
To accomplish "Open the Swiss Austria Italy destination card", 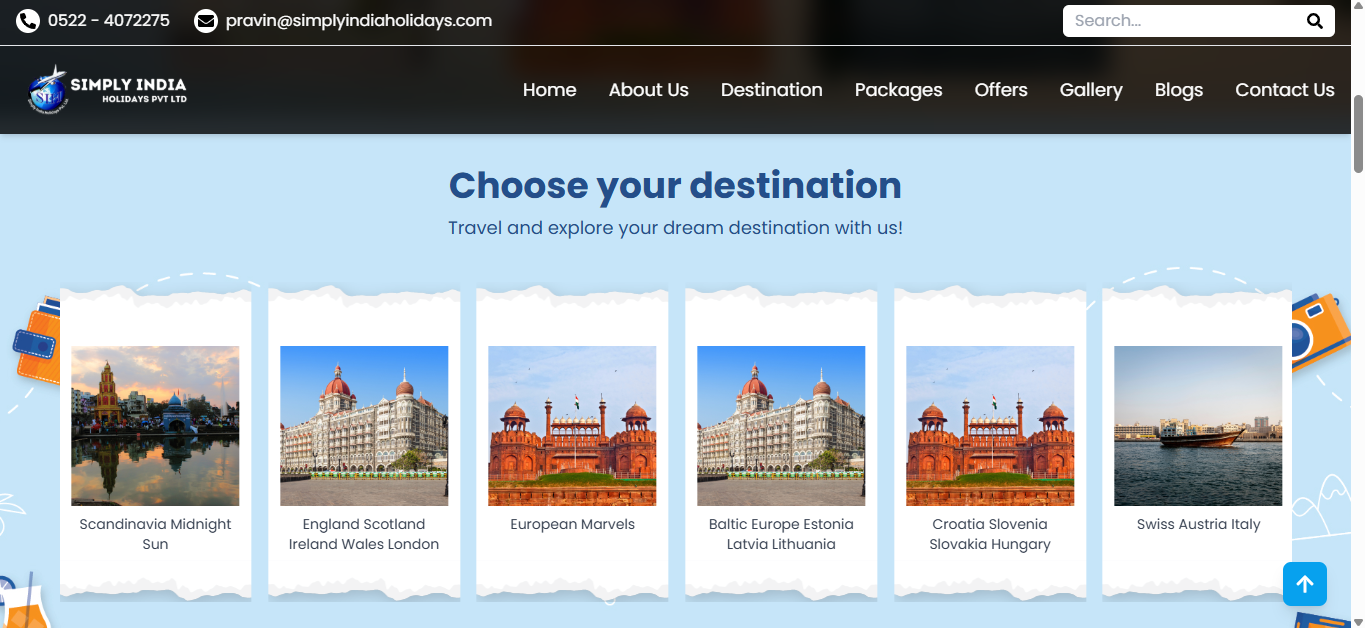I will (1197, 445).
